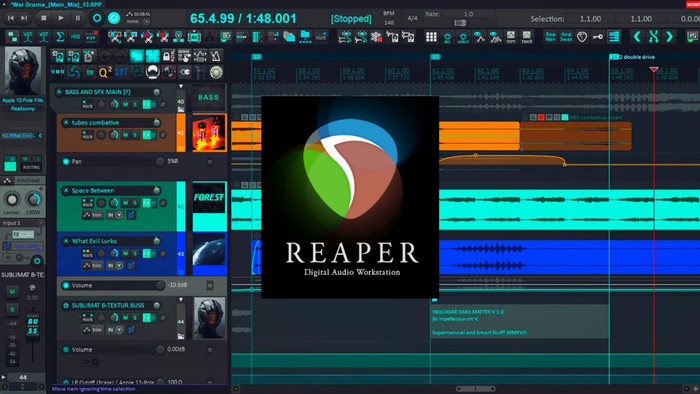Solo the BASS AND SFX MAIN track
700x394 pixels.
135,104
